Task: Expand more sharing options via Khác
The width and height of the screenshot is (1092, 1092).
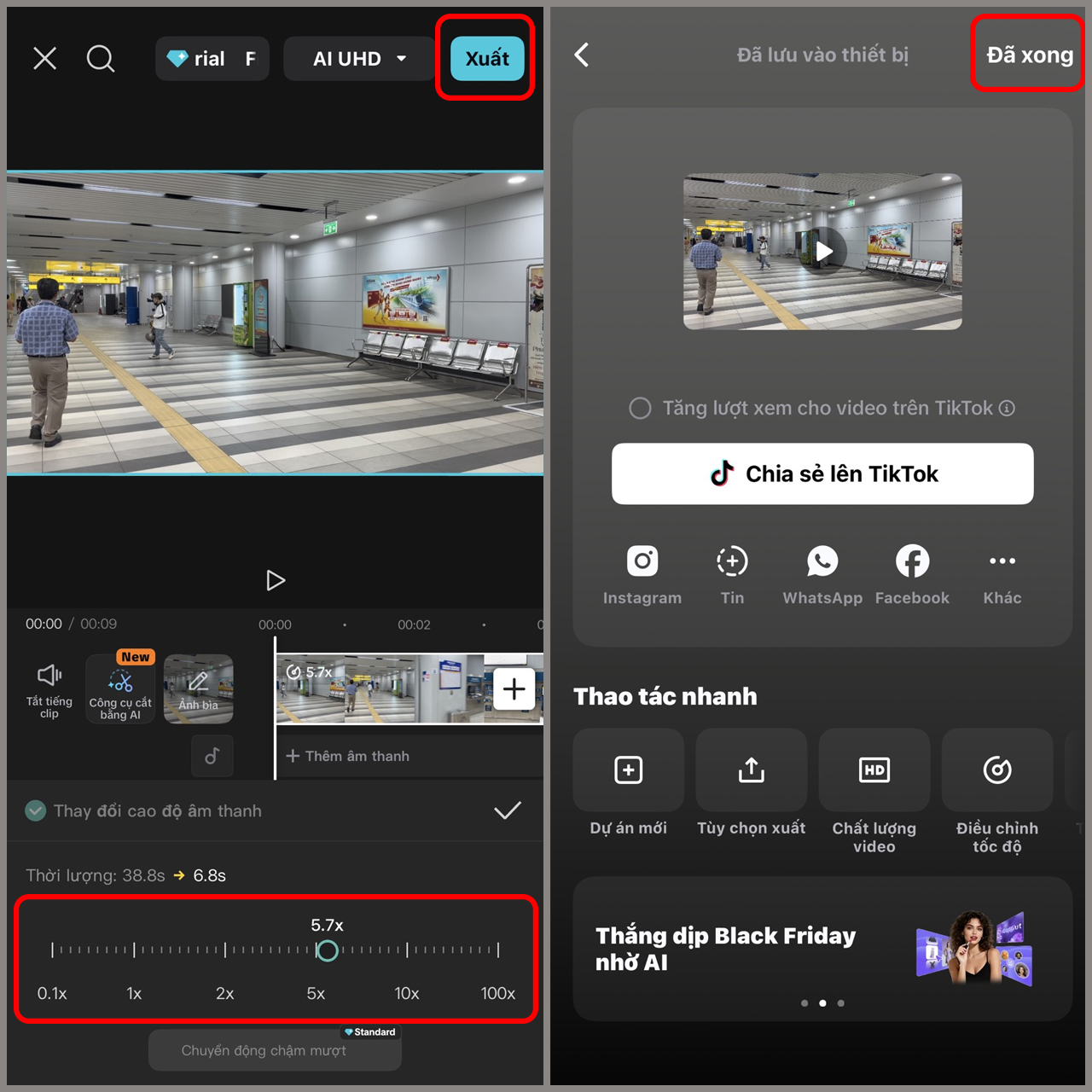Action: coord(1002,561)
